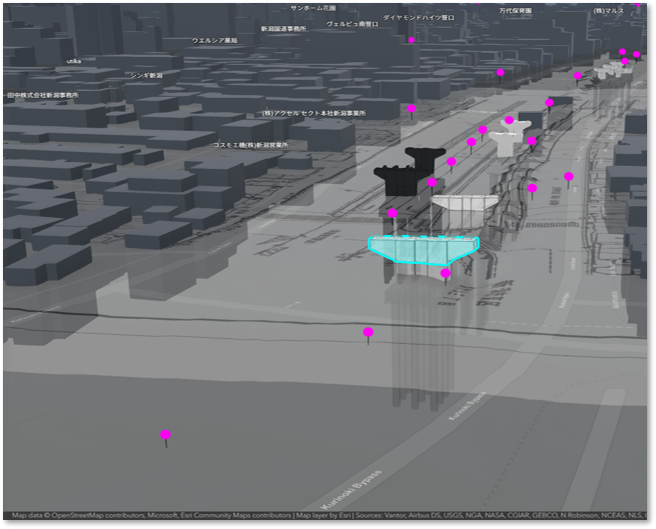This screenshot has height=529, width=656.
Task: Select magenta pin just left of cyan pier
Action: click(392, 213)
